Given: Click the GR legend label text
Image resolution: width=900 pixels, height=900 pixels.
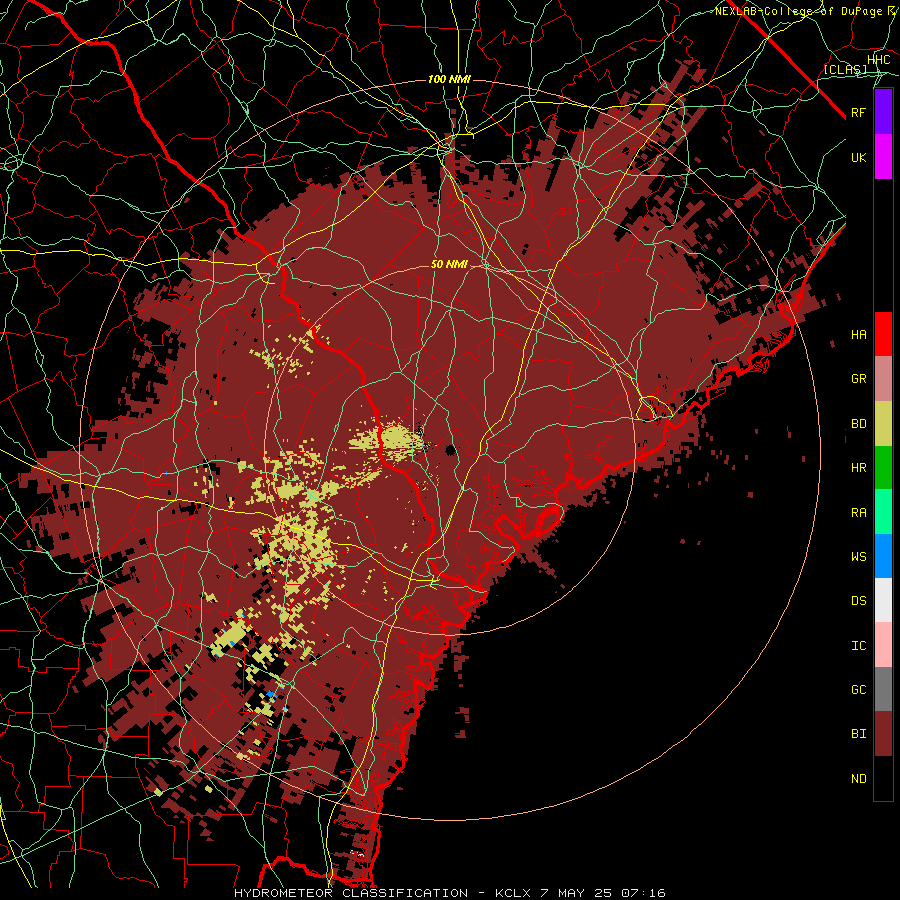Looking at the screenshot, I should pos(859,379).
